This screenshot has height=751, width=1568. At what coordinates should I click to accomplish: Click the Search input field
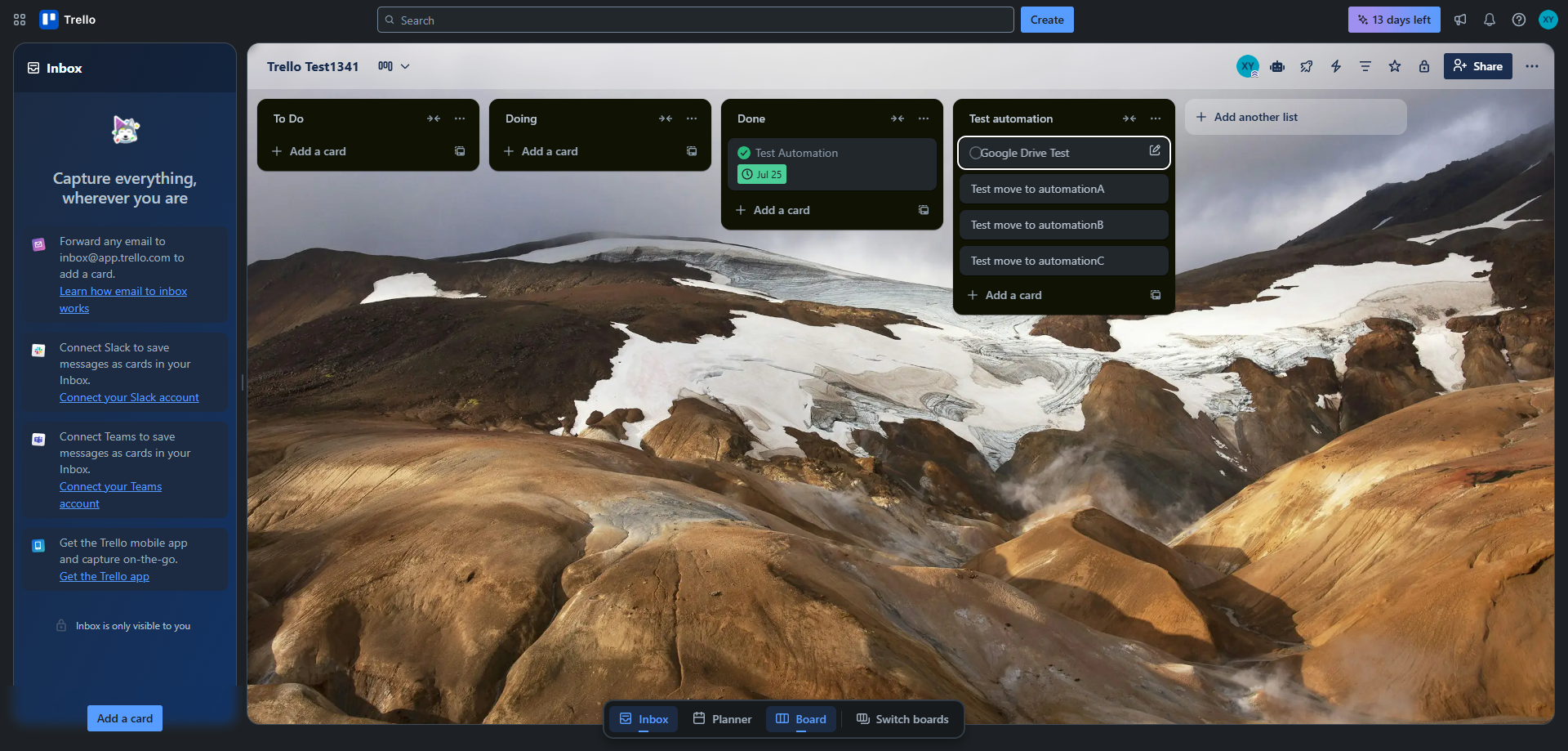[696, 20]
